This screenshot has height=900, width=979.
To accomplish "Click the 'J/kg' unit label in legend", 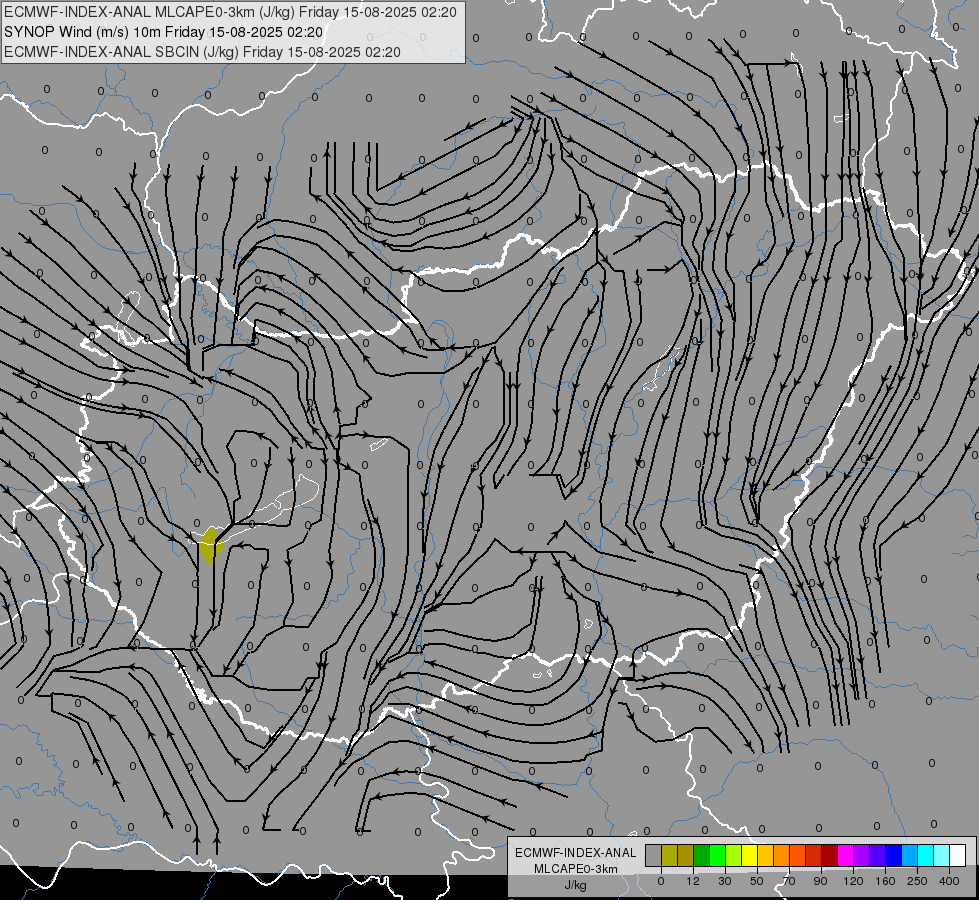I will click(575, 885).
